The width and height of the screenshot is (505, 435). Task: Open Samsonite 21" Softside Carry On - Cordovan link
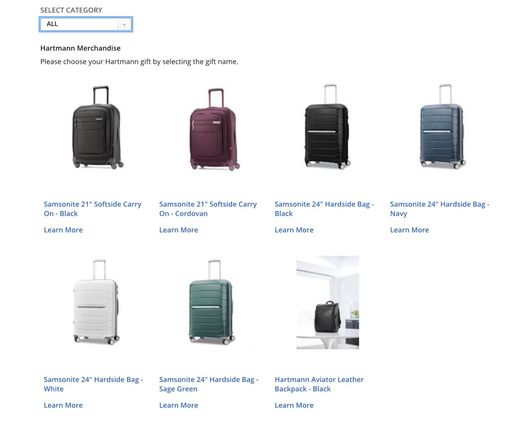pos(208,209)
